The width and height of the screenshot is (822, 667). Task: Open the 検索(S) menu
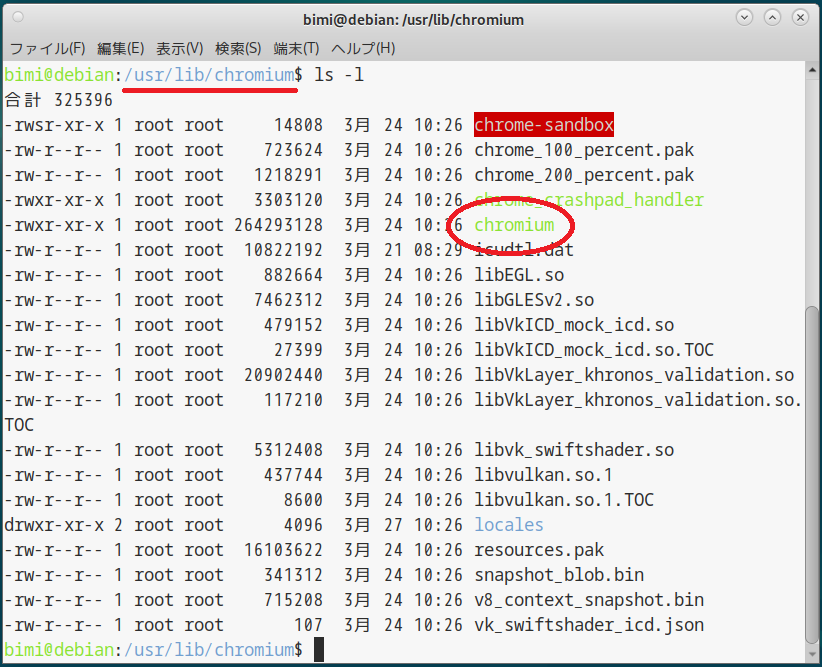[238, 48]
